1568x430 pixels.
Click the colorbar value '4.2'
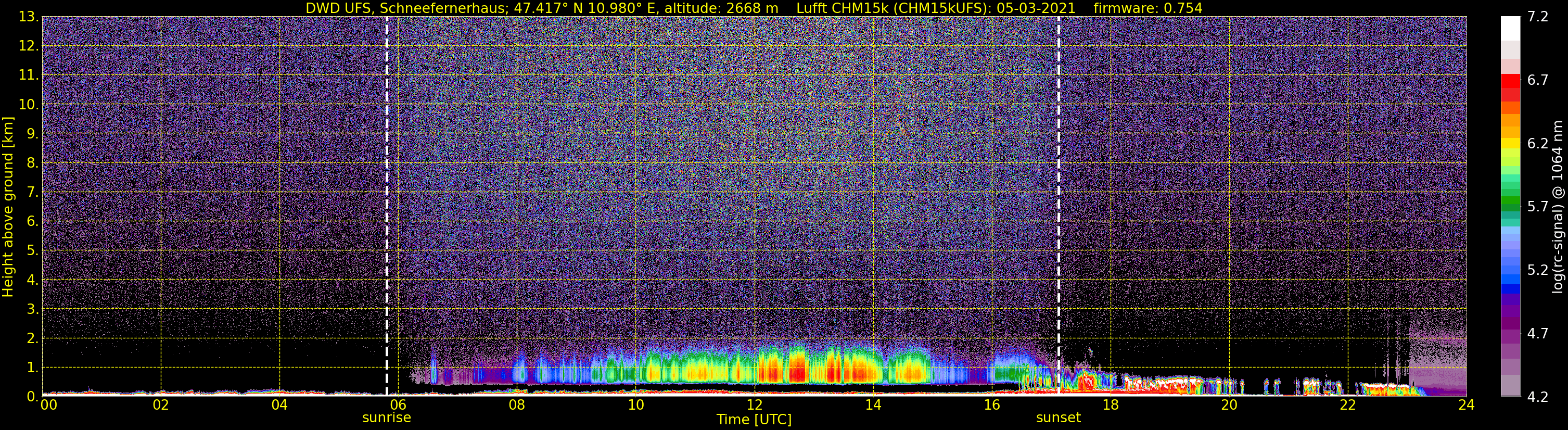[x=1538, y=397]
